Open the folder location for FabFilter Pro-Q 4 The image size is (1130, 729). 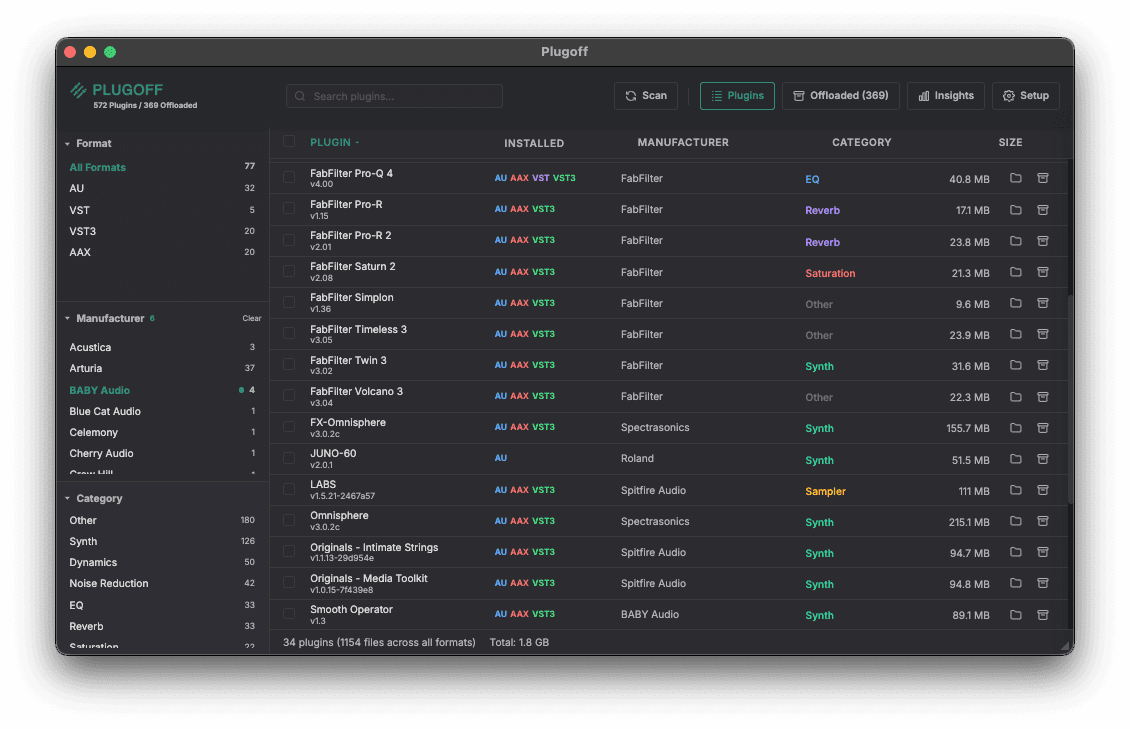pos(1015,177)
